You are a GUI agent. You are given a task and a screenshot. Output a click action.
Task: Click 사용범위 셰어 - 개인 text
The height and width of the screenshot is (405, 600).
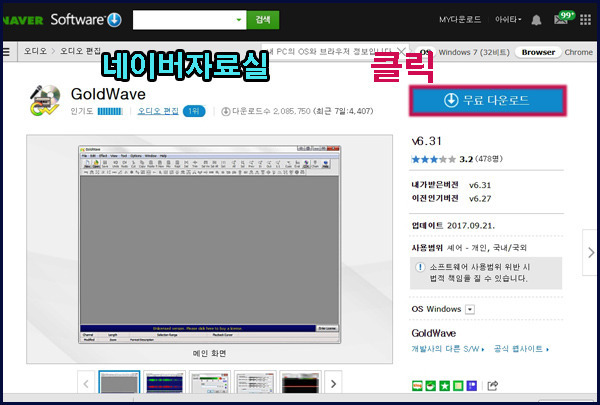(x=469, y=248)
